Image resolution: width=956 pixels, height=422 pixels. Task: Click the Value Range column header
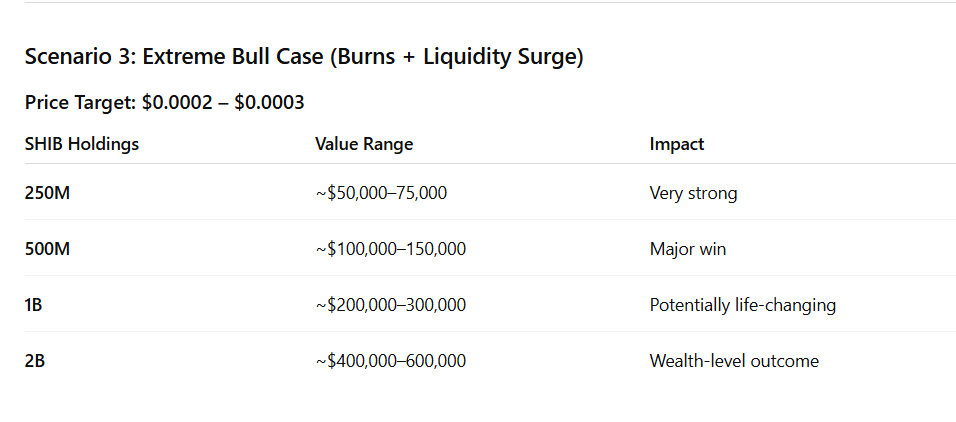tap(364, 144)
